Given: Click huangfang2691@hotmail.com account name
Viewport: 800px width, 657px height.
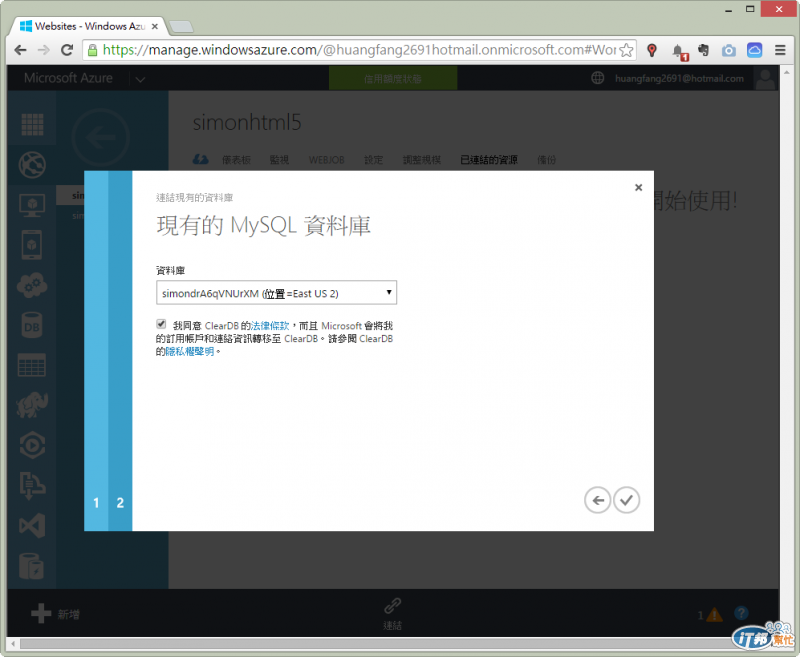Looking at the screenshot, I should 679,79.
